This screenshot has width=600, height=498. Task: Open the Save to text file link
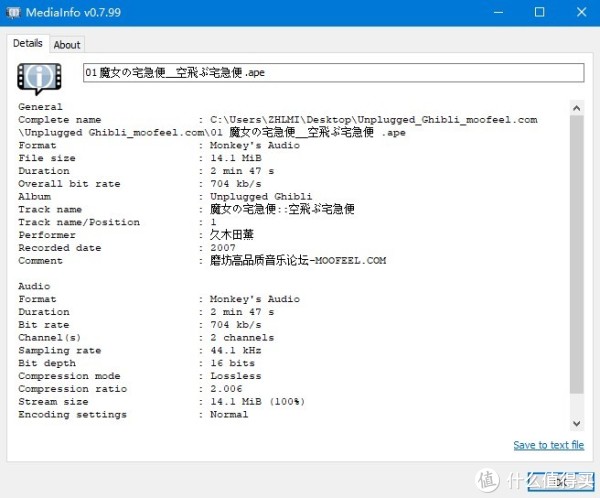coord(548,445)
